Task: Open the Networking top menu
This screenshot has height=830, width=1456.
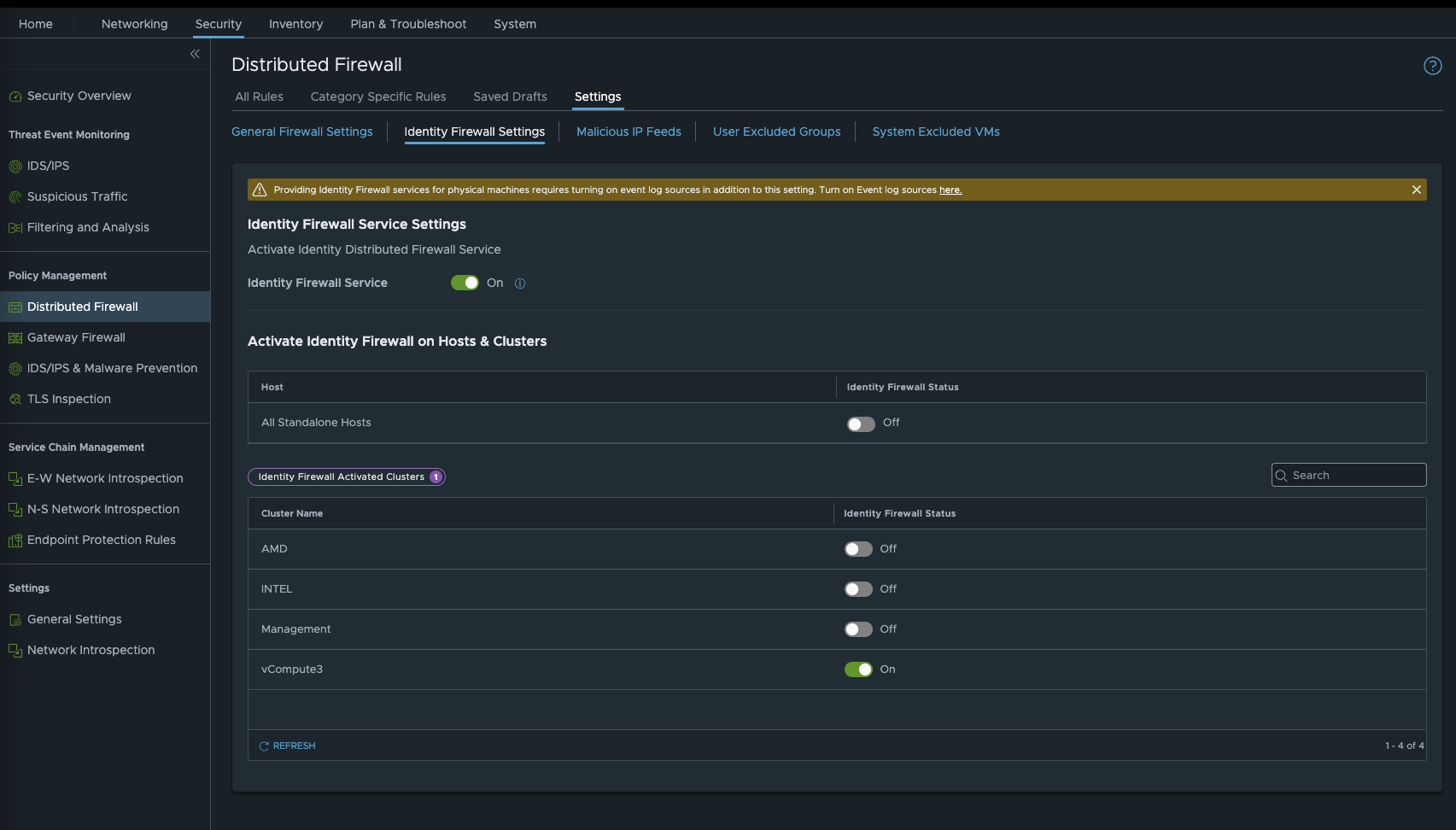Action: pos(134,24)
